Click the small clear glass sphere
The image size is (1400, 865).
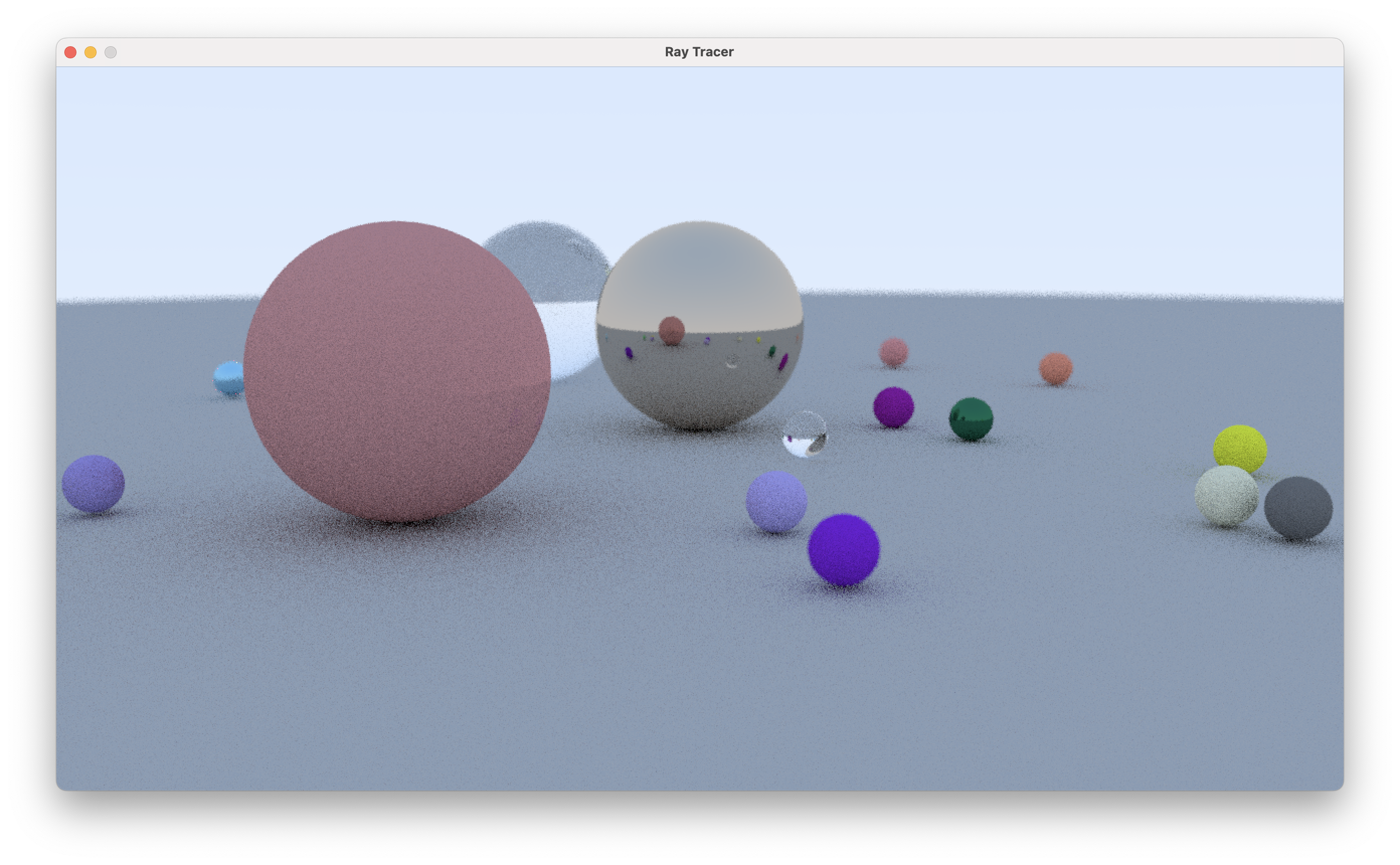coord(804,434)
